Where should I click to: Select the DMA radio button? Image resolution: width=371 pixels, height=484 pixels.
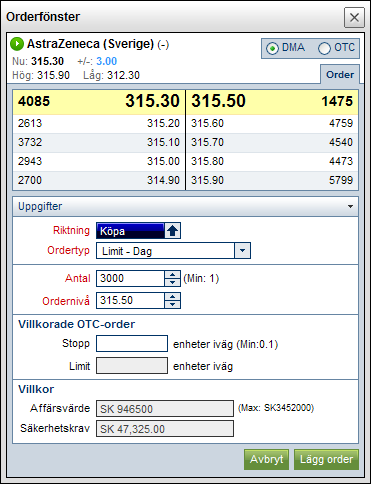pos(272,48)
